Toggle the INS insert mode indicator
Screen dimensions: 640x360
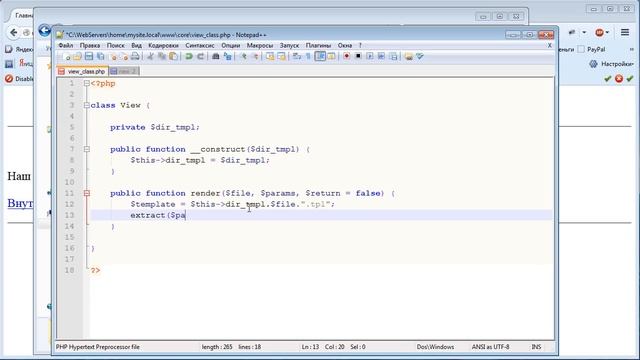536,347
